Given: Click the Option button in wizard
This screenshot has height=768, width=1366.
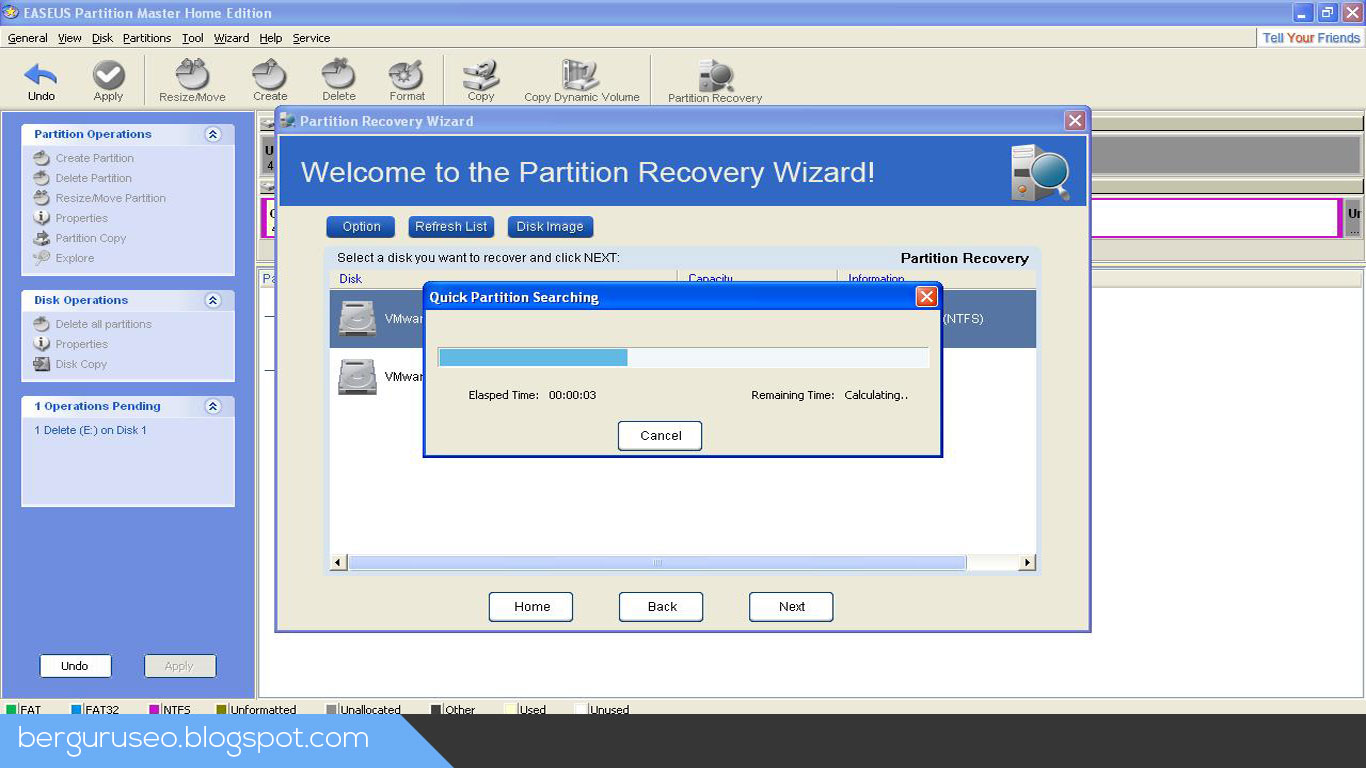Looking at the screenshot, I should (361, 227).
